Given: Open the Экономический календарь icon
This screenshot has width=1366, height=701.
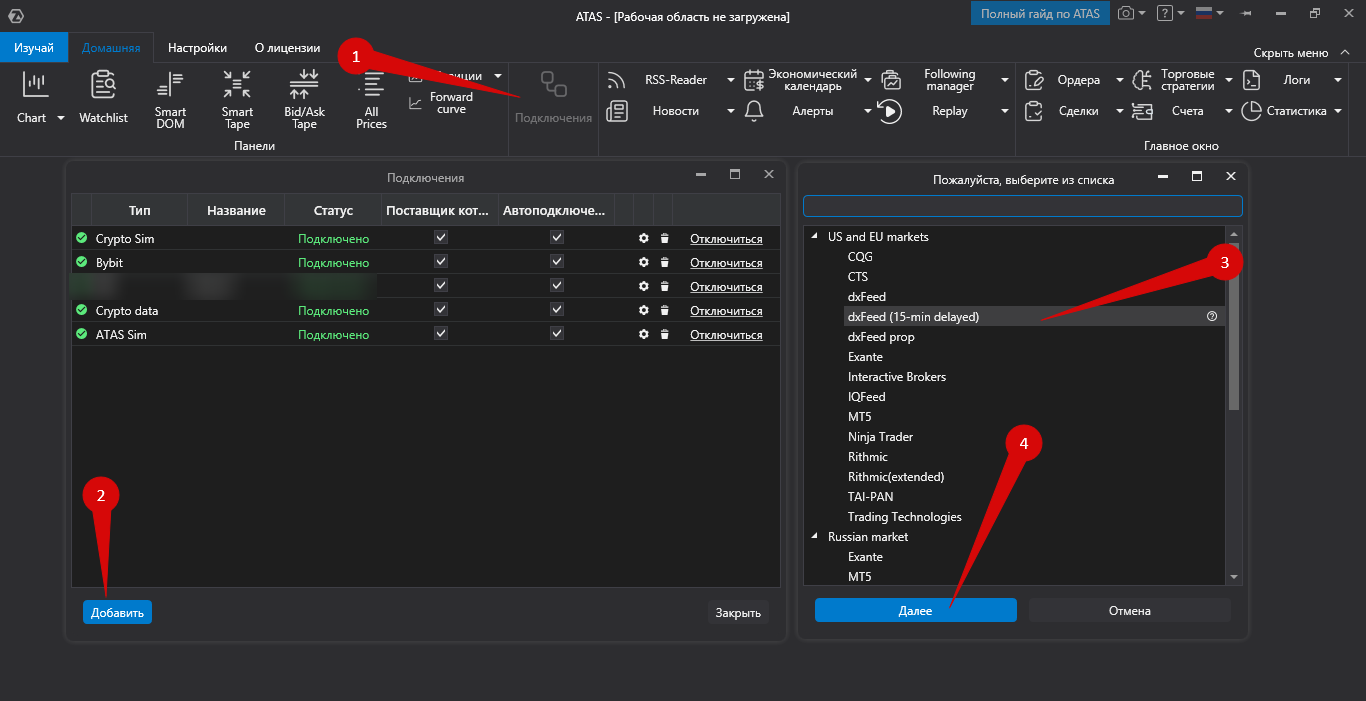Looking at the screenshot, I should (x=754, y=80).
